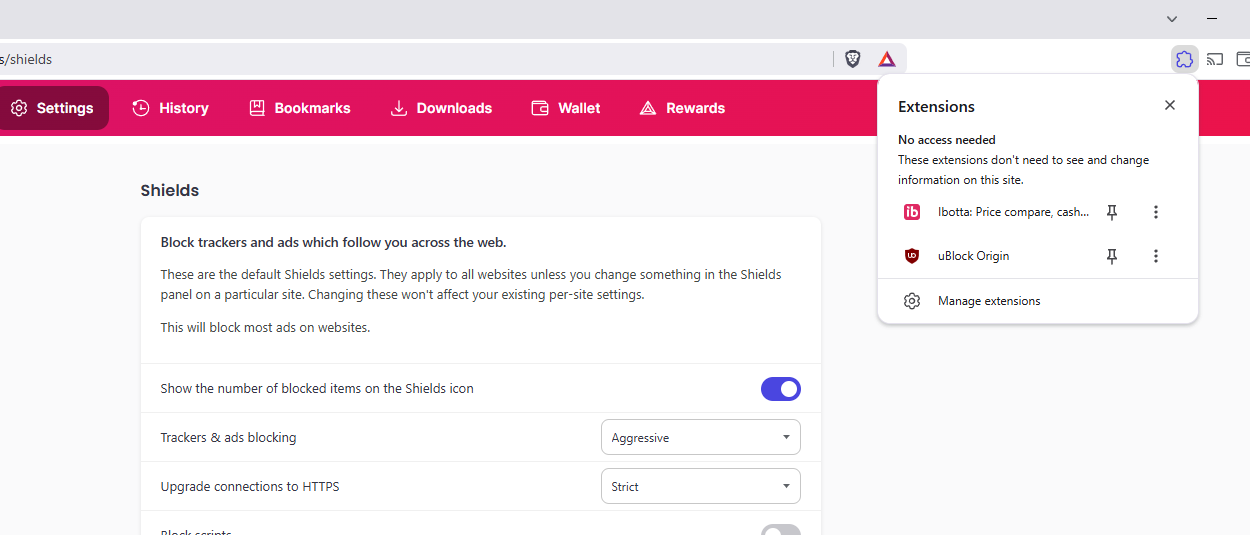Image resolution: width=1250 pixels, height=535 pixels.
Task: Pin the Ibotta extension
Action: (x=1111, y=212)
